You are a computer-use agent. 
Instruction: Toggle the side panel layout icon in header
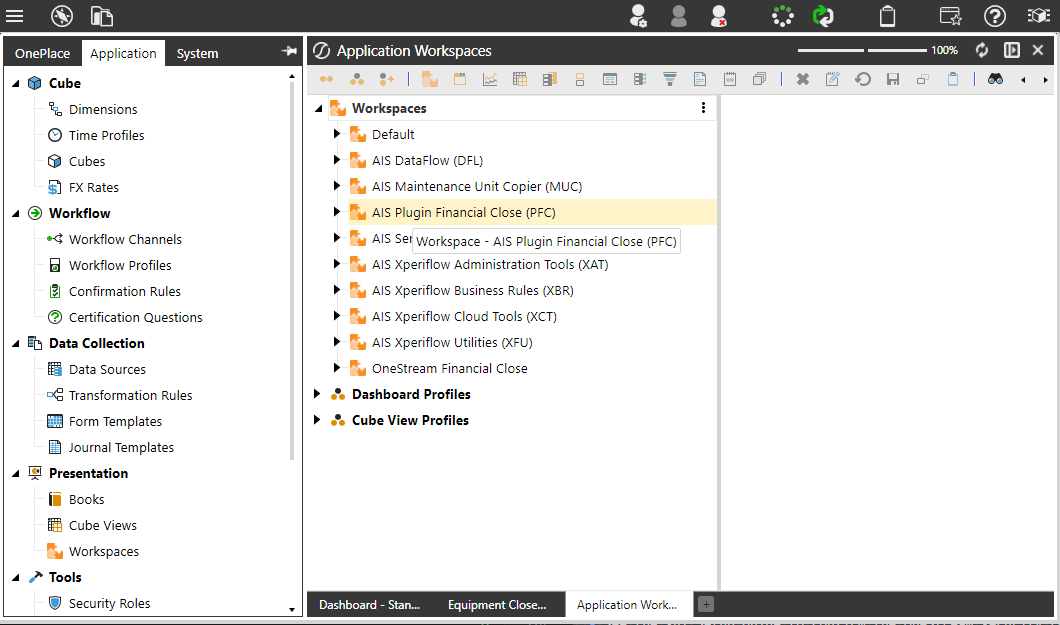click(x=1011, y=50)
